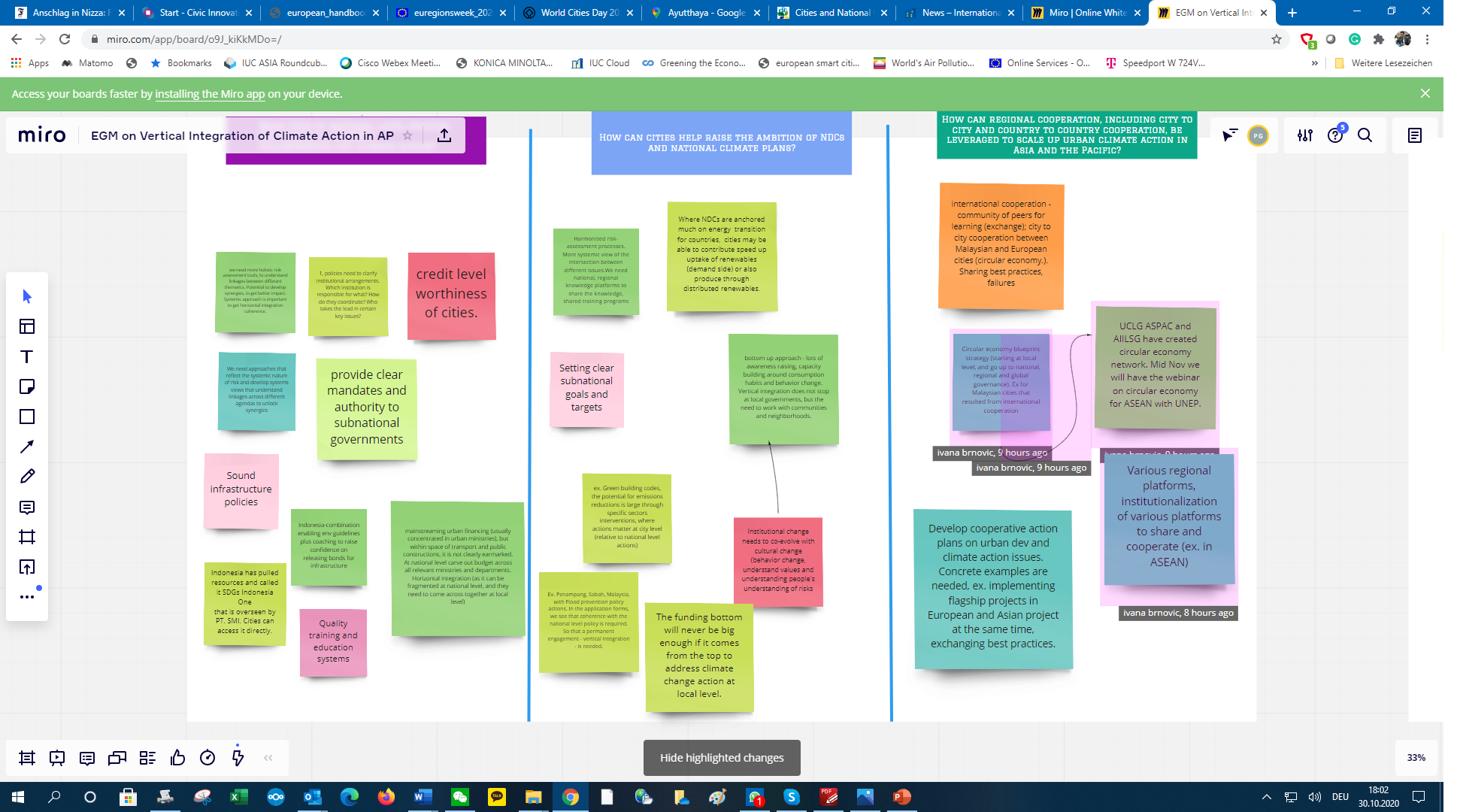Open the 33% zoom level menu
The width and height of the screenshot is (1457, 812).
[x=1416, y=758]
